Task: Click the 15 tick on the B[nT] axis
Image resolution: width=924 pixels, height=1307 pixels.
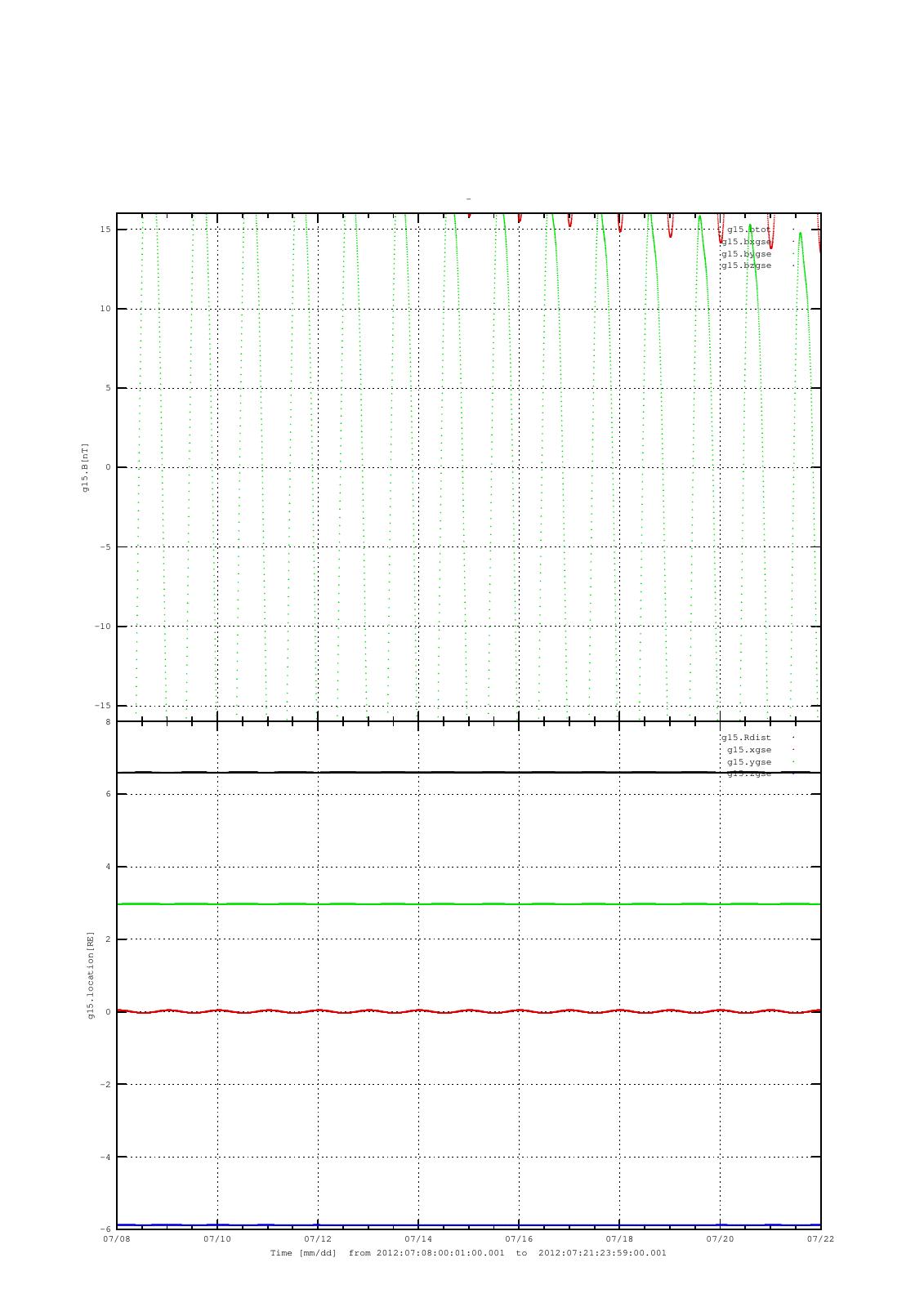Action: 105,230
